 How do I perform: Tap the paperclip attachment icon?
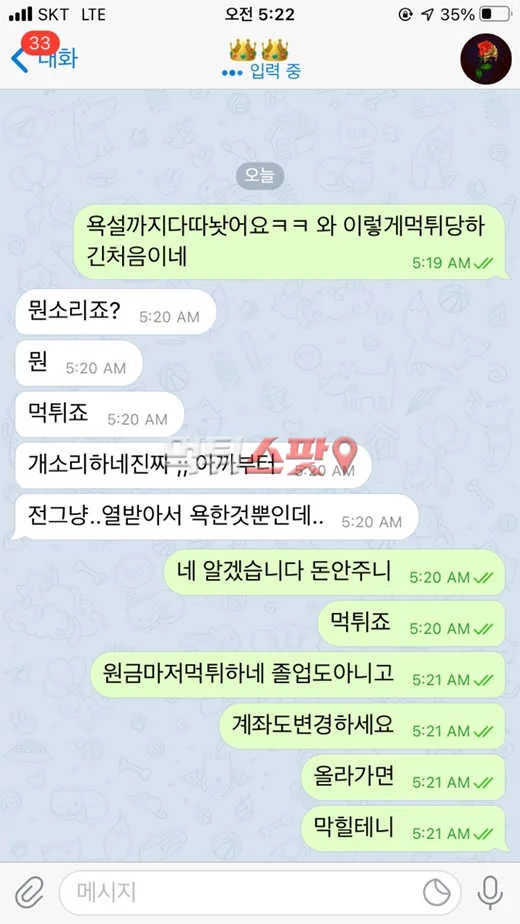(29, 892)
